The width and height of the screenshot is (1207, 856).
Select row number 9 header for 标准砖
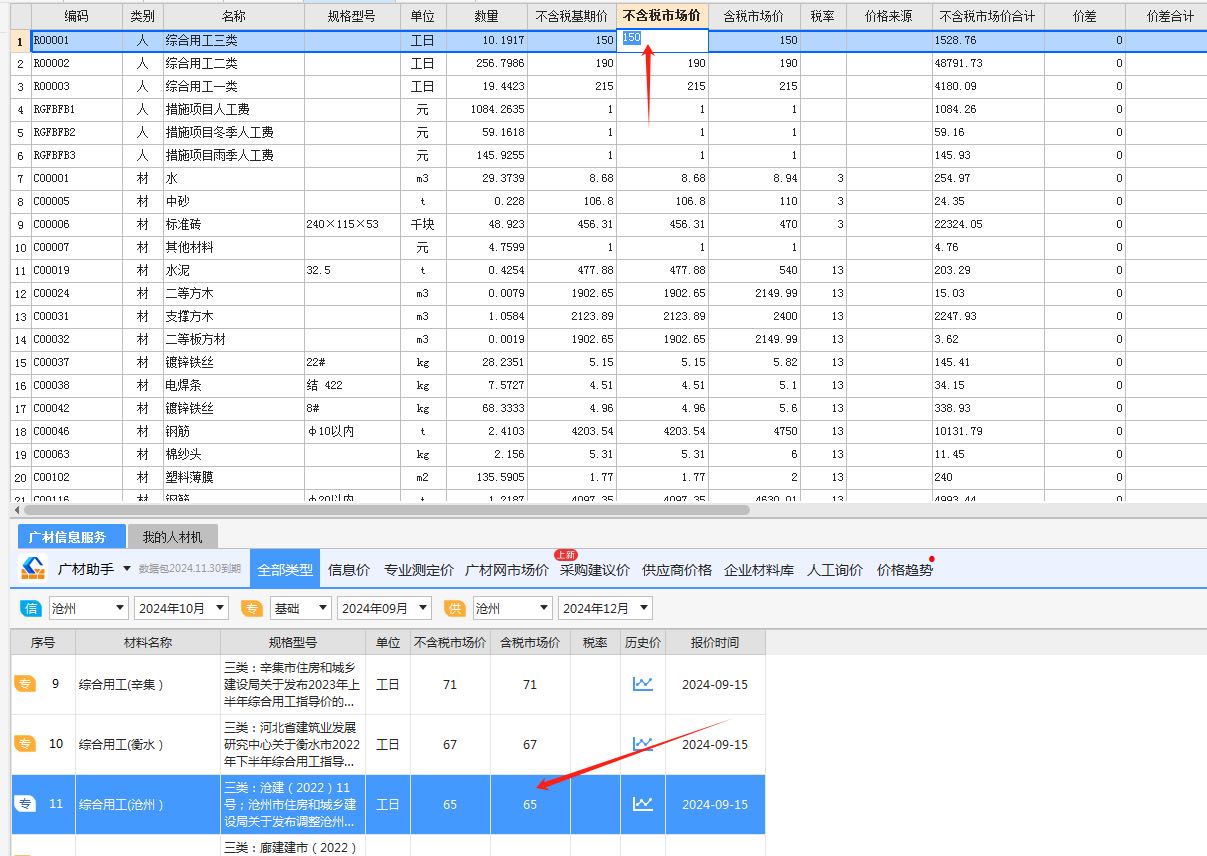(x=21, y=224)
